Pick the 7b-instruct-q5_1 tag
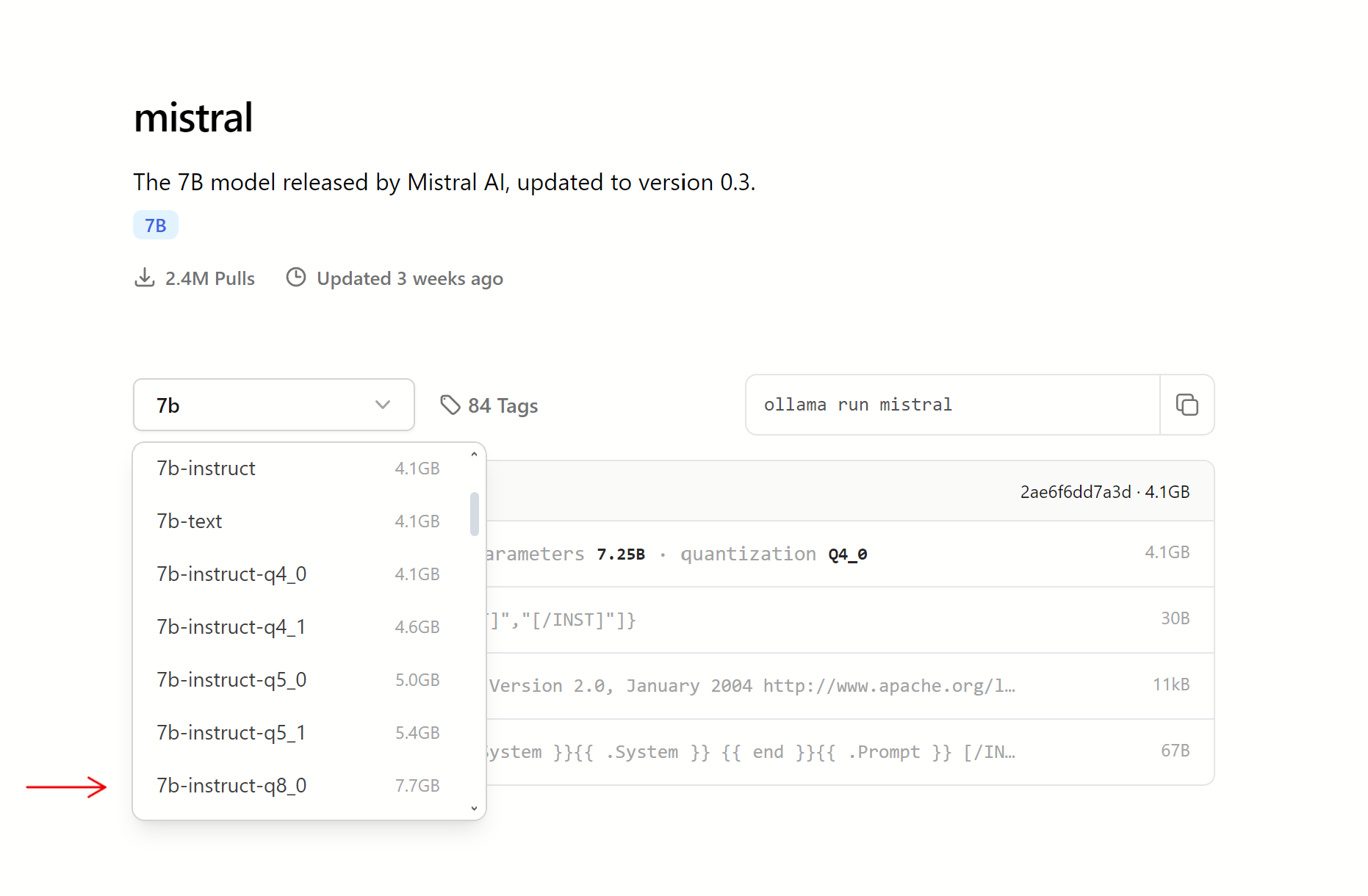This screenshot has width=1368, height=896. [299, 733]
